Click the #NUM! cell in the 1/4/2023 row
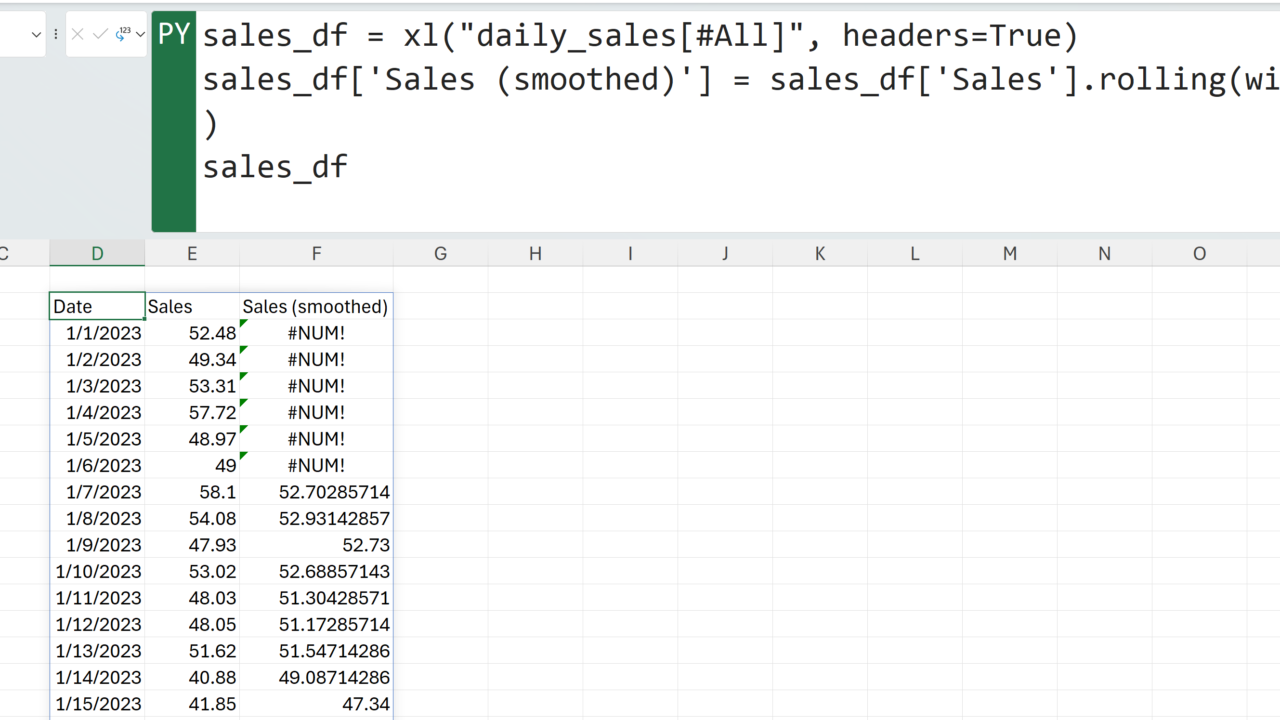The height and width of the screenshot is (720, 1280). [x=316, y=413]
